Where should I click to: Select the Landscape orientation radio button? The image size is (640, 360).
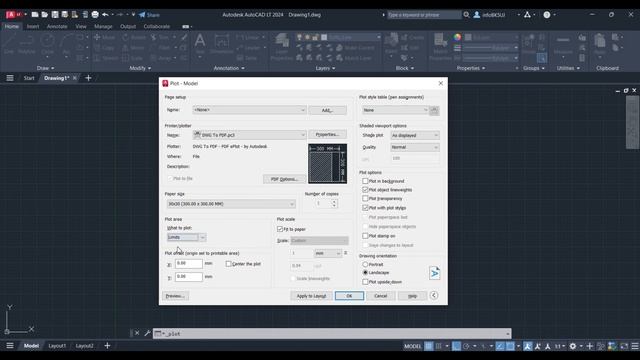pos(365,273)
